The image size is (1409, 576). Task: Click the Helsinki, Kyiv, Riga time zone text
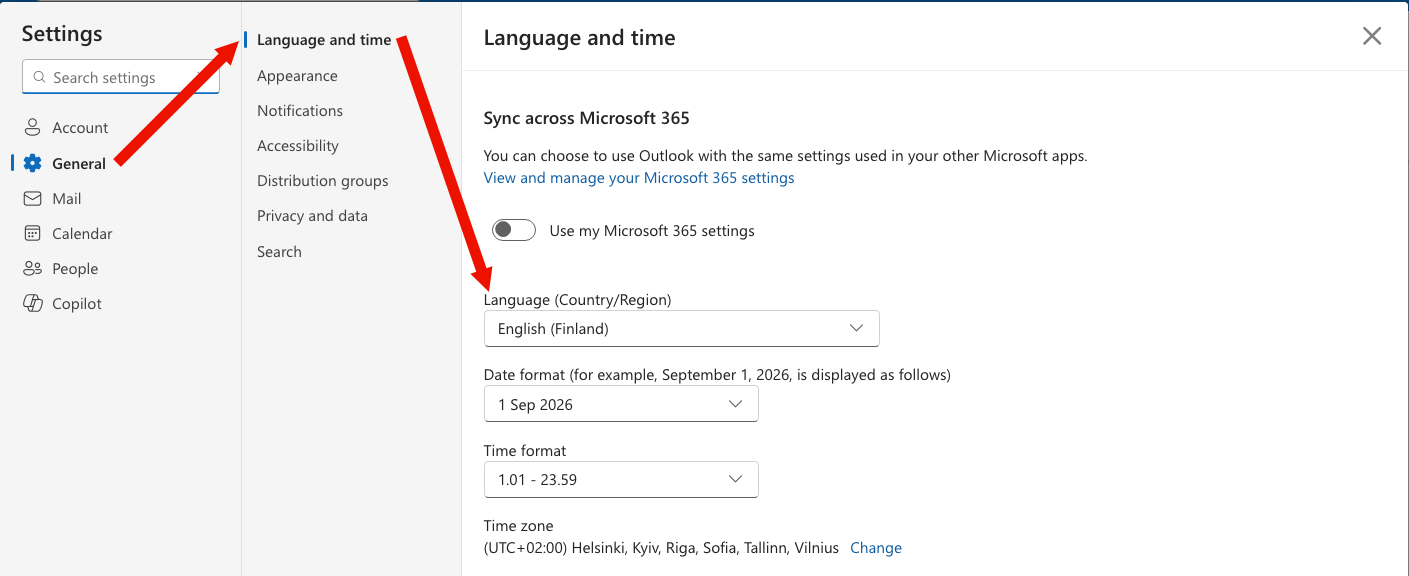click(x=661, y=548)
